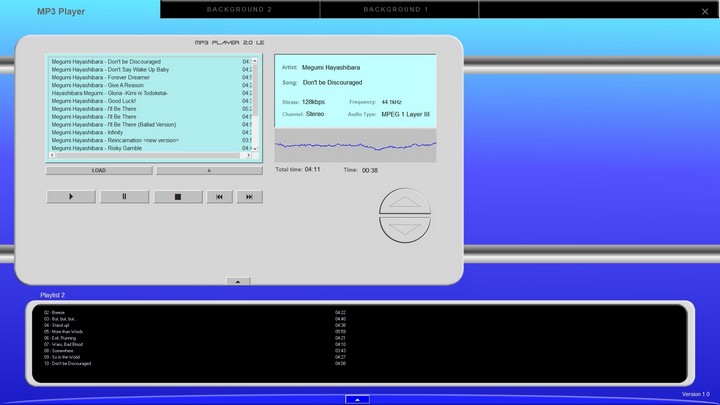Click the A button beside LOAD
This screenshot has width=720, height=405.
click(x=208, y=170)
